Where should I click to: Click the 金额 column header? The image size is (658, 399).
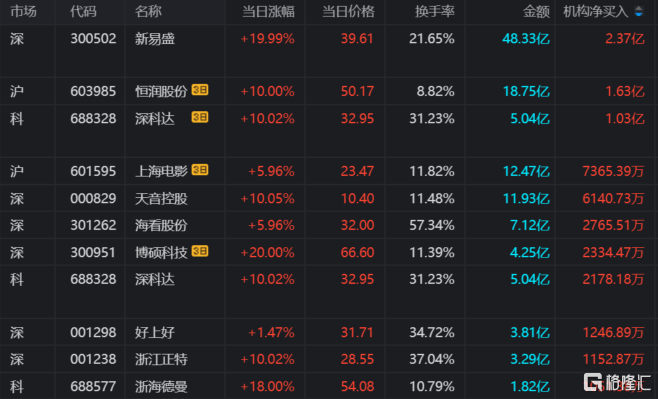coord(536,12)
